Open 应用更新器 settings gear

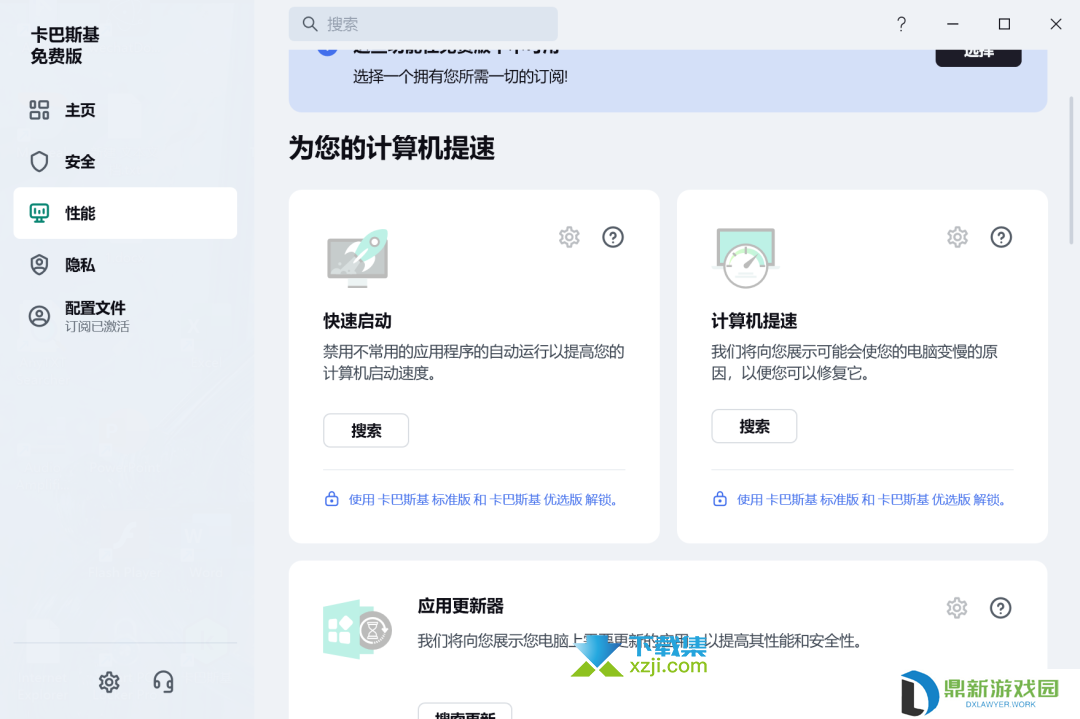pos(957,607)
